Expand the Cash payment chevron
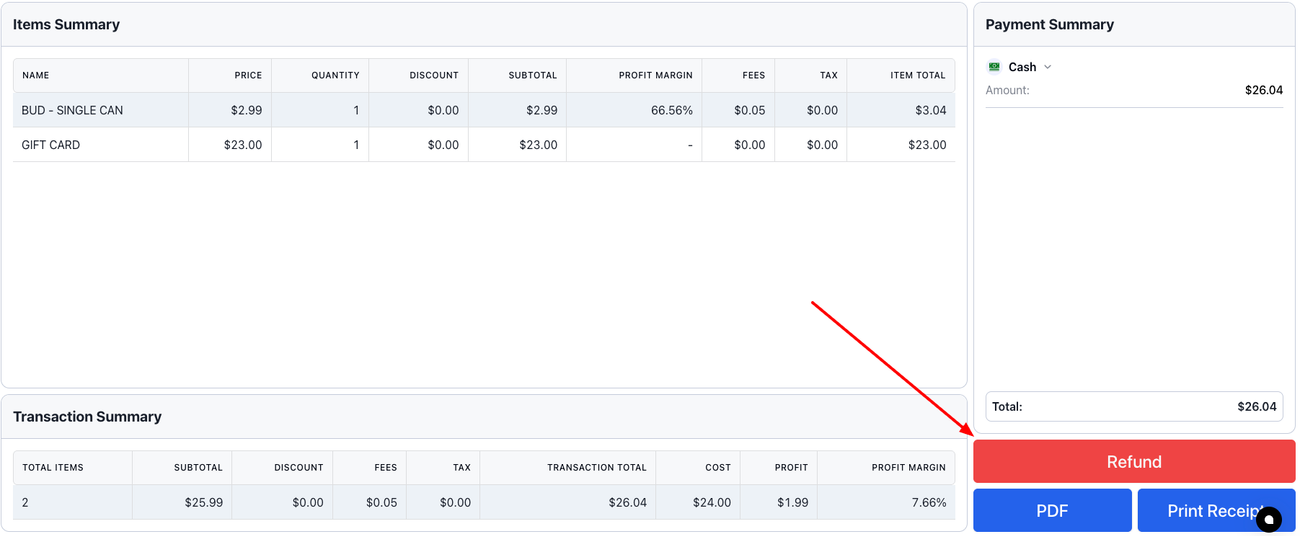The height and width of the screenshot is (536, 1300). pos(1048,67)
